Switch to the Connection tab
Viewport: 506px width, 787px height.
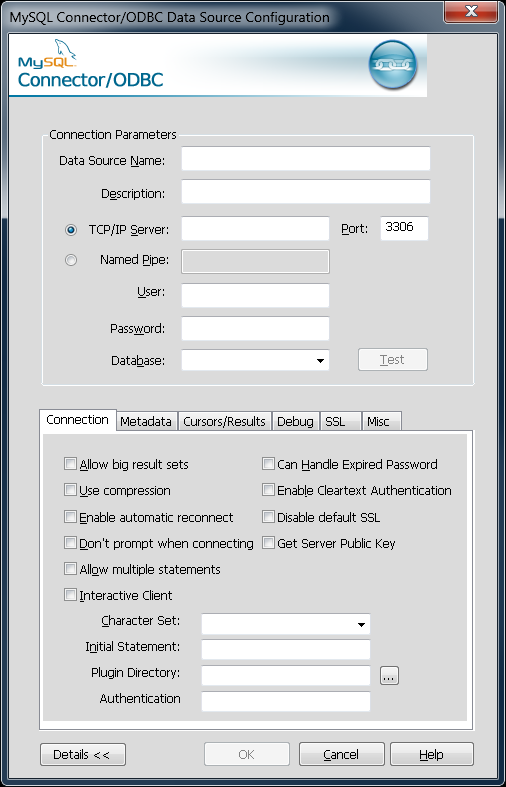point(78,420)
